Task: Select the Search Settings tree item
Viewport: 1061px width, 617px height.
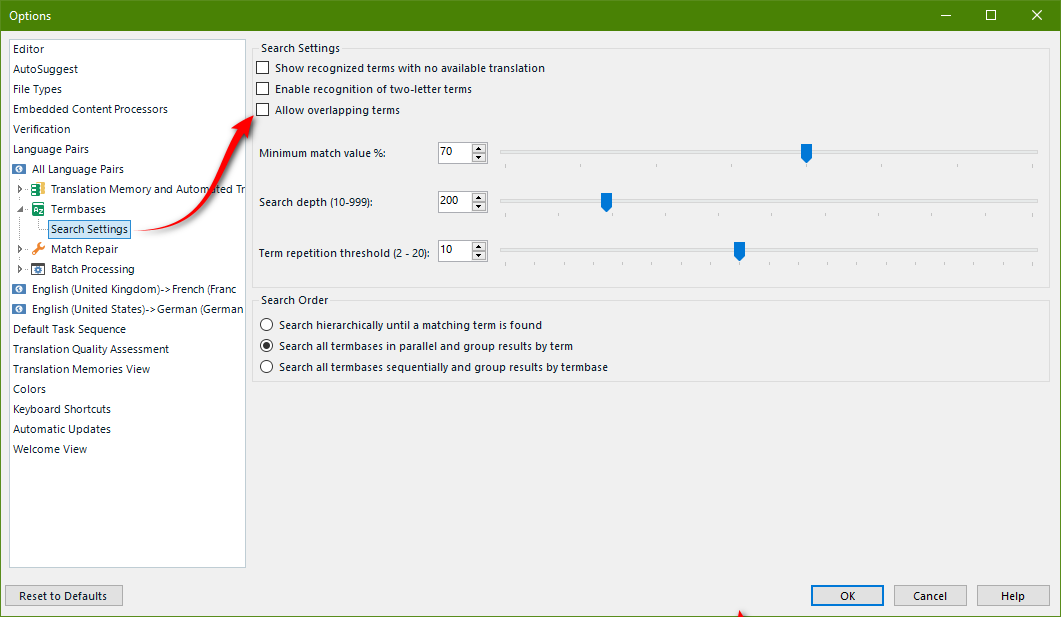Action: point(89,229)
